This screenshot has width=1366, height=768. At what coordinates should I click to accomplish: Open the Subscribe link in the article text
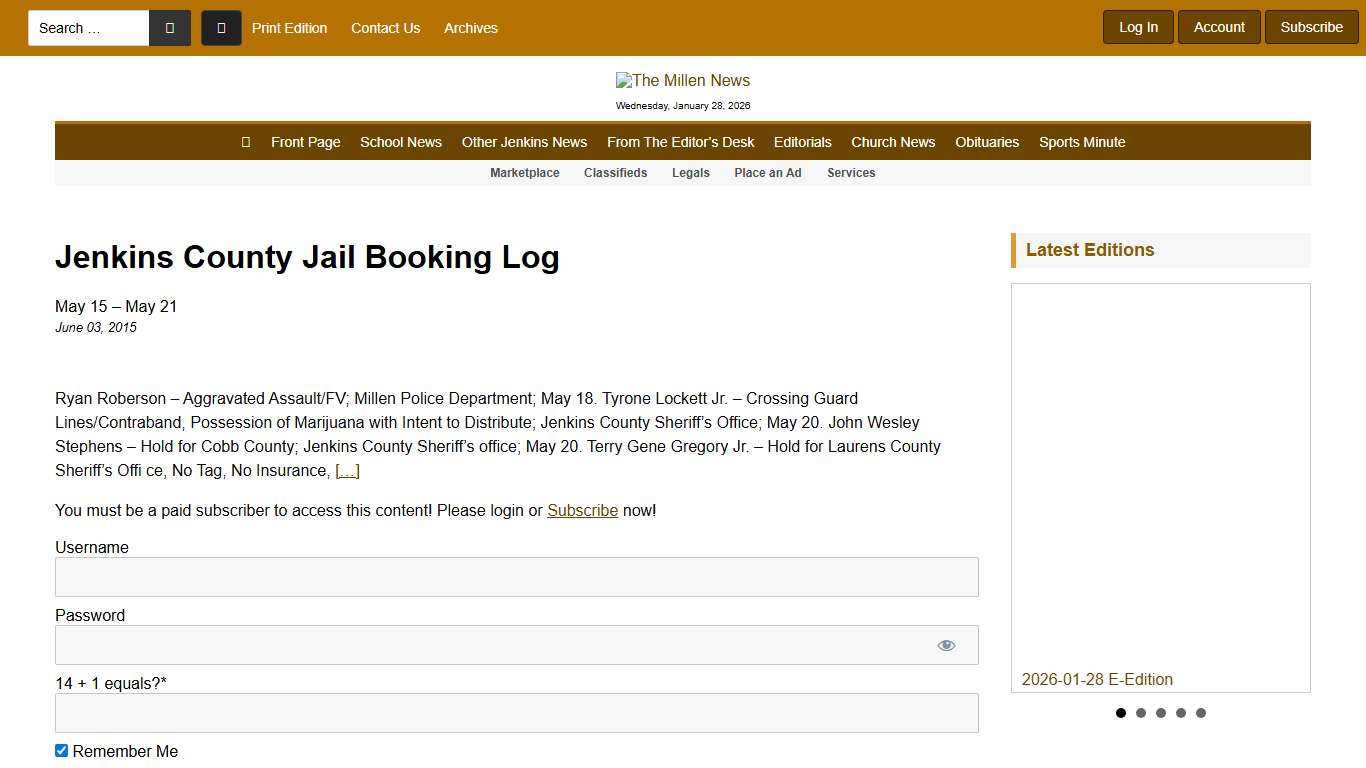coord(582,510)
